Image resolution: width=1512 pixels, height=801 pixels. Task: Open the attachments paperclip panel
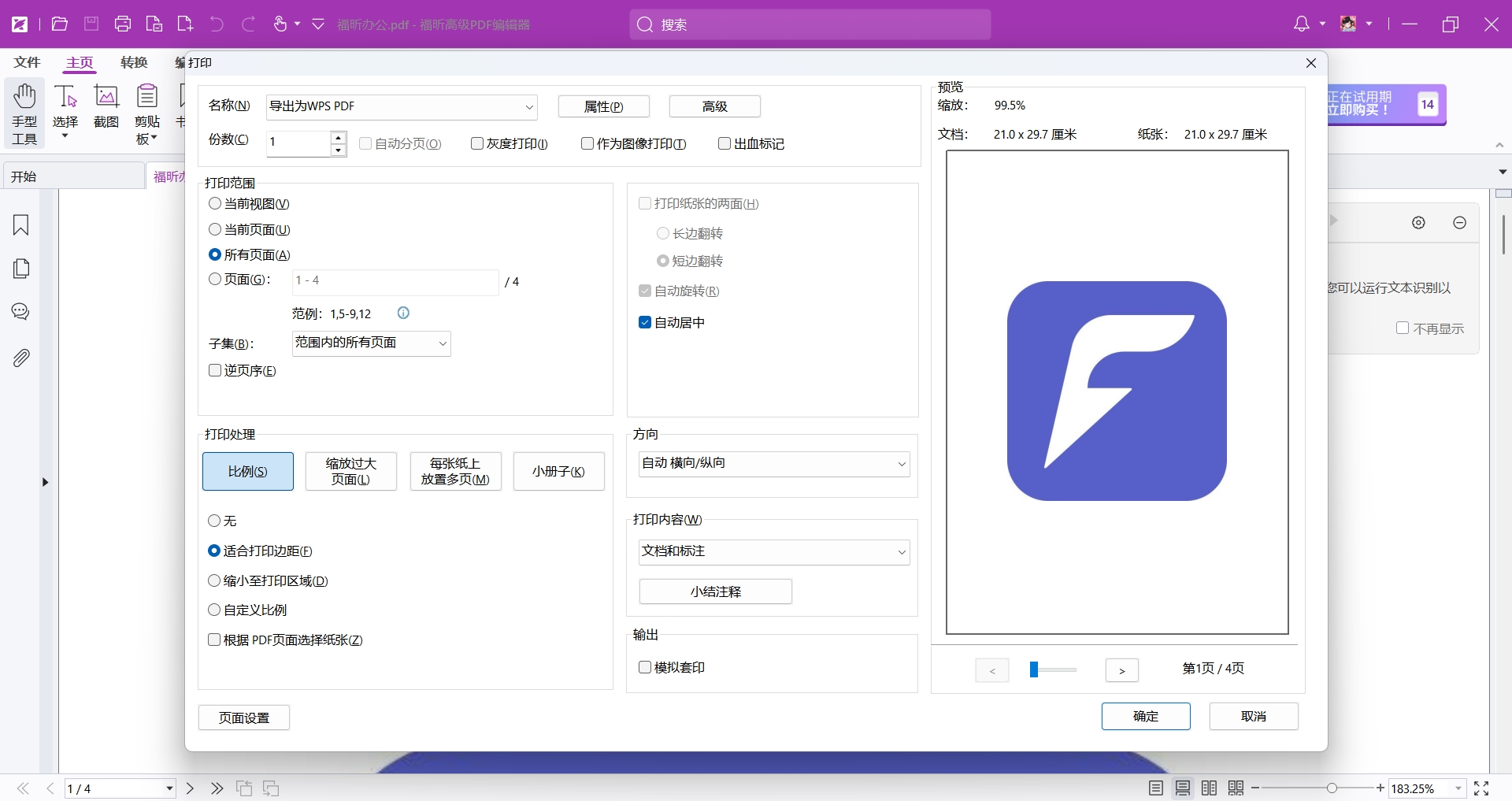click(21, 358)
